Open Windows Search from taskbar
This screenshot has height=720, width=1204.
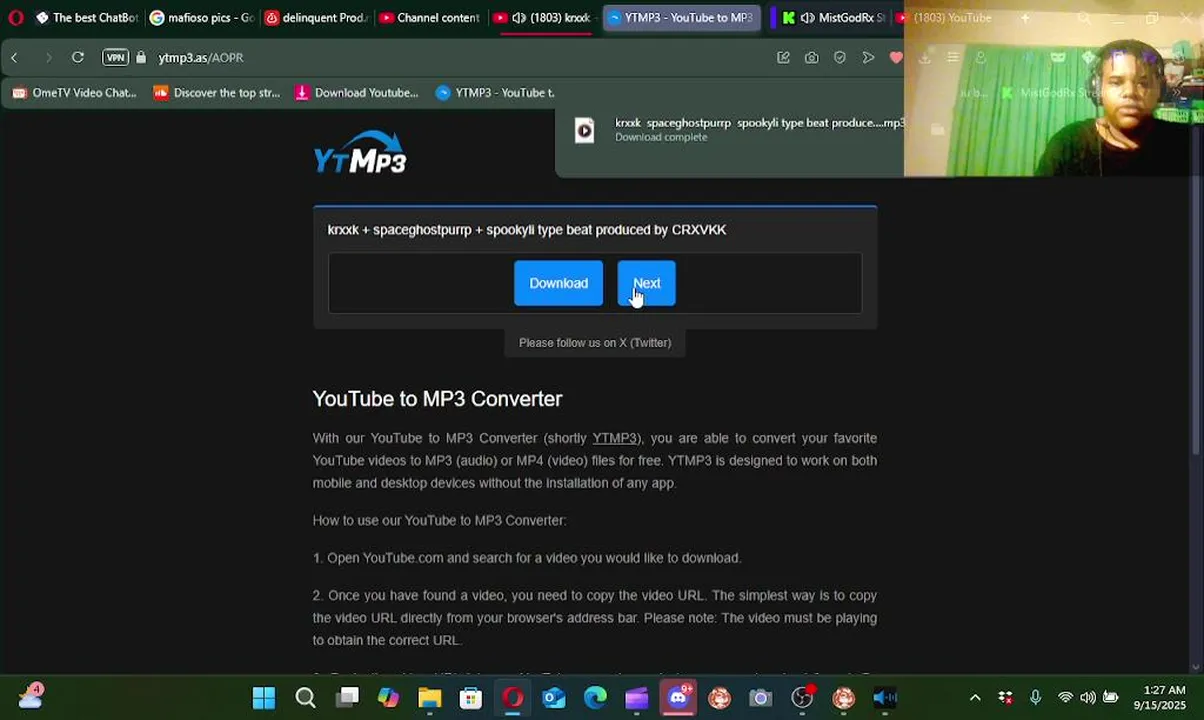[x=305, y=698]
